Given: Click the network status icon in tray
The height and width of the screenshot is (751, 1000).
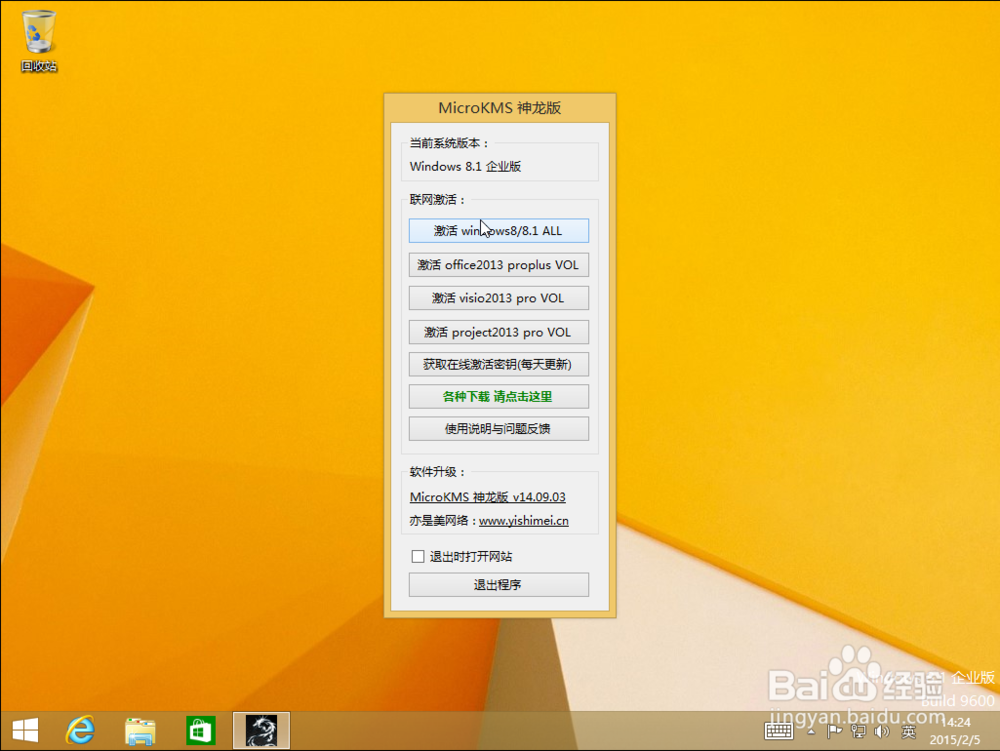Looking at the screenshot, I should tap(860, 731).
